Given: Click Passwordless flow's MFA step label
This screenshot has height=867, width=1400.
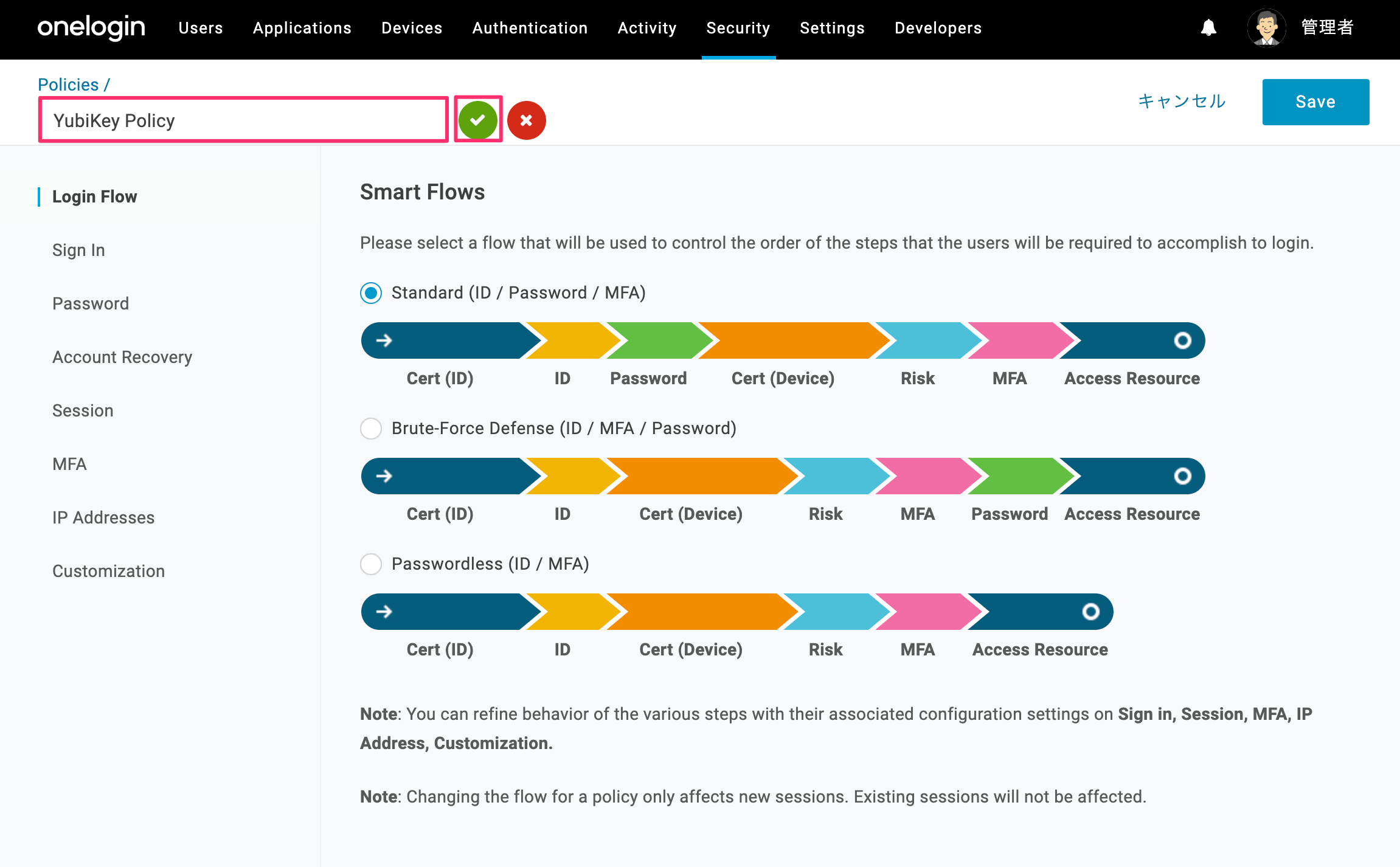Looking at the screenshot, I should click(x=918, y=650).
